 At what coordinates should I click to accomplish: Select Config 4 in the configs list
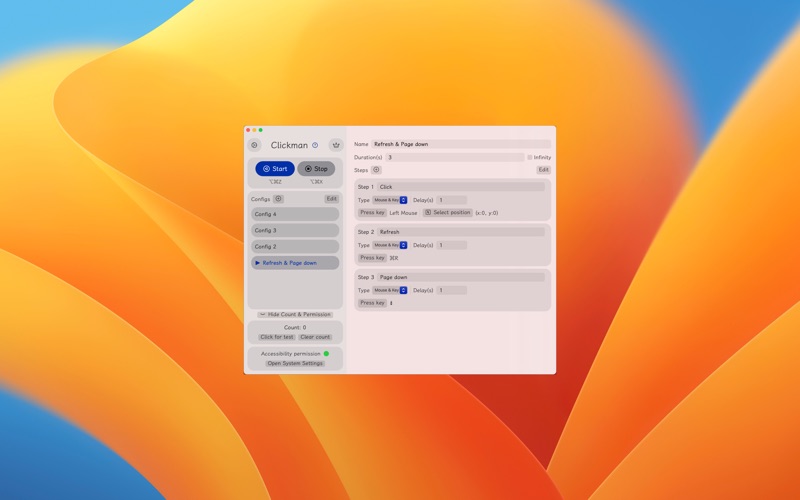click(295, 214)
